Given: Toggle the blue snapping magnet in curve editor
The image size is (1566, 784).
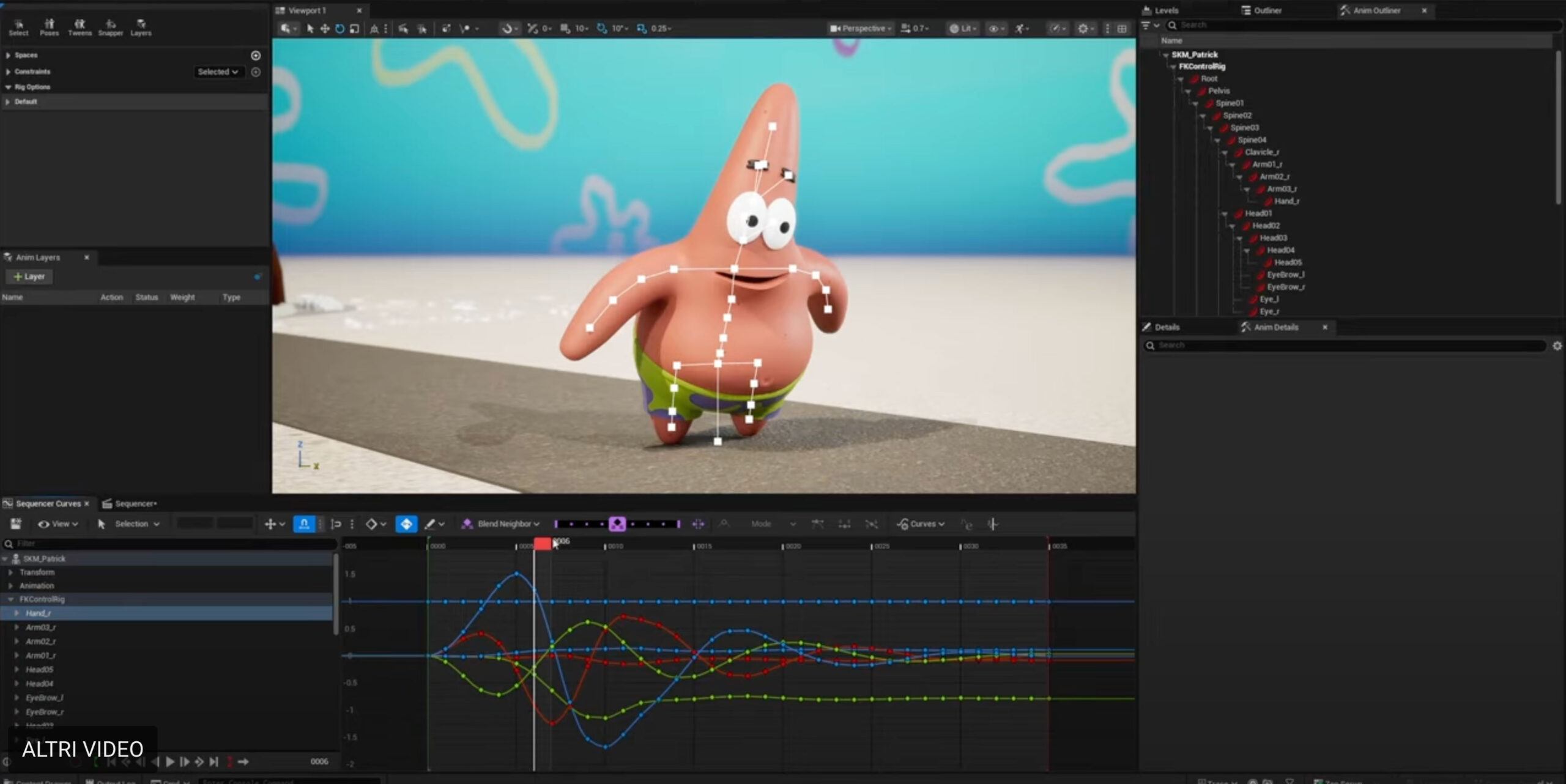Looking at the screenshot, I should tap(304, 524).
